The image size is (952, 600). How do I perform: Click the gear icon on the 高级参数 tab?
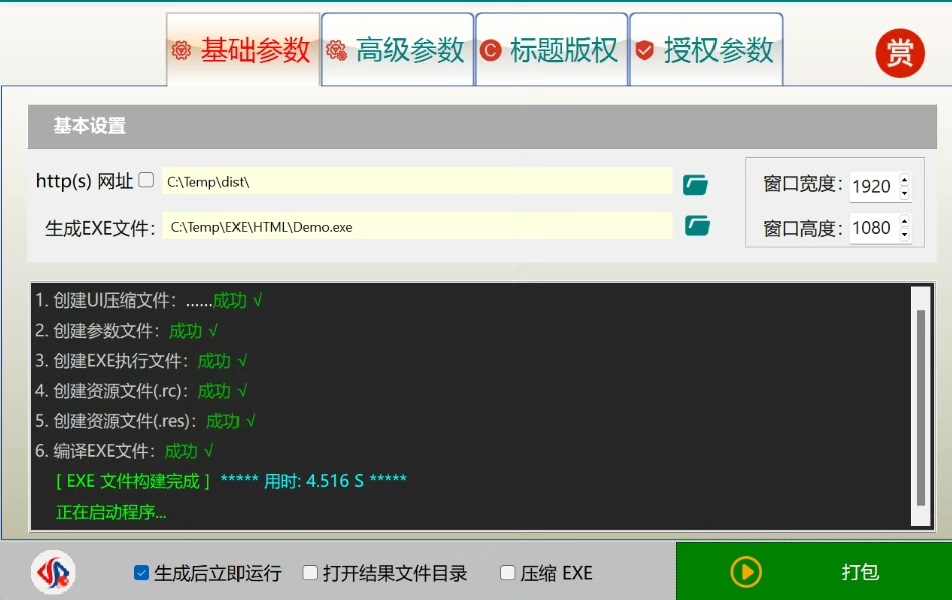tap(336, 50)
